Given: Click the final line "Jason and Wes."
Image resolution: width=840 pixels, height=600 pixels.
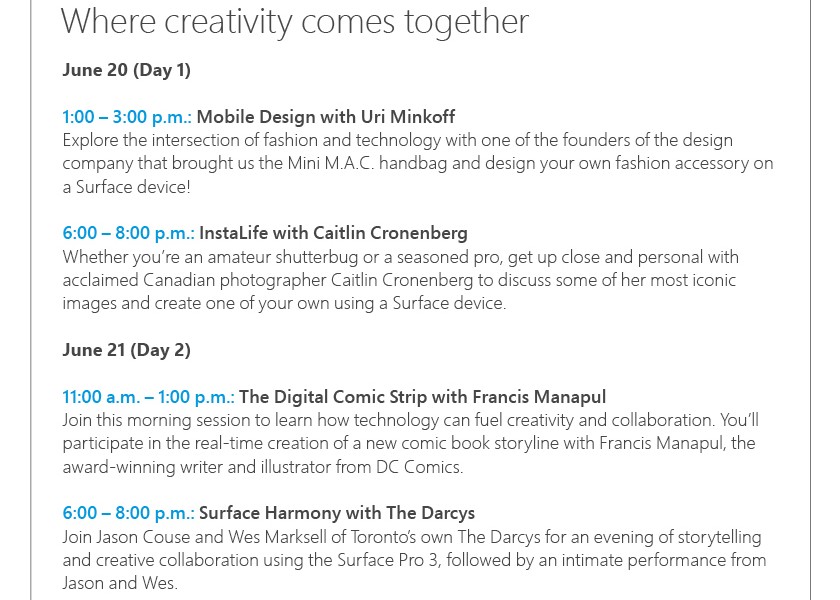Looking at the screenshot, I should 120,583.
